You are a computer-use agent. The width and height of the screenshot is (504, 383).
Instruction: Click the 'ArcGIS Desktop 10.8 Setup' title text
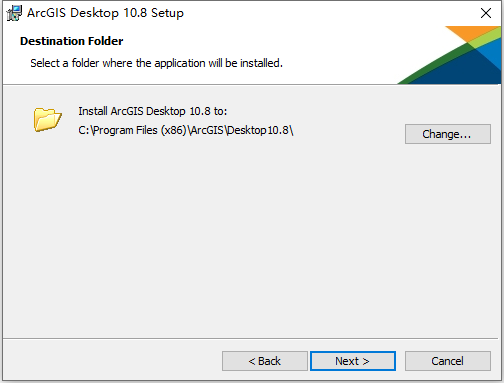point(105,13)
